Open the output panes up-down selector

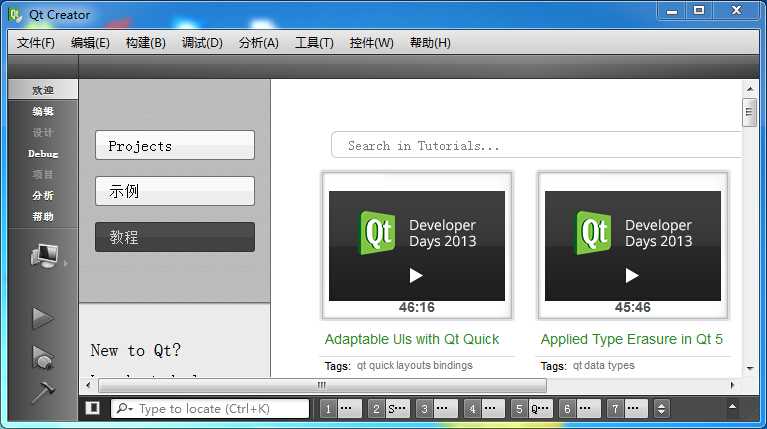(x=661, y=408)
